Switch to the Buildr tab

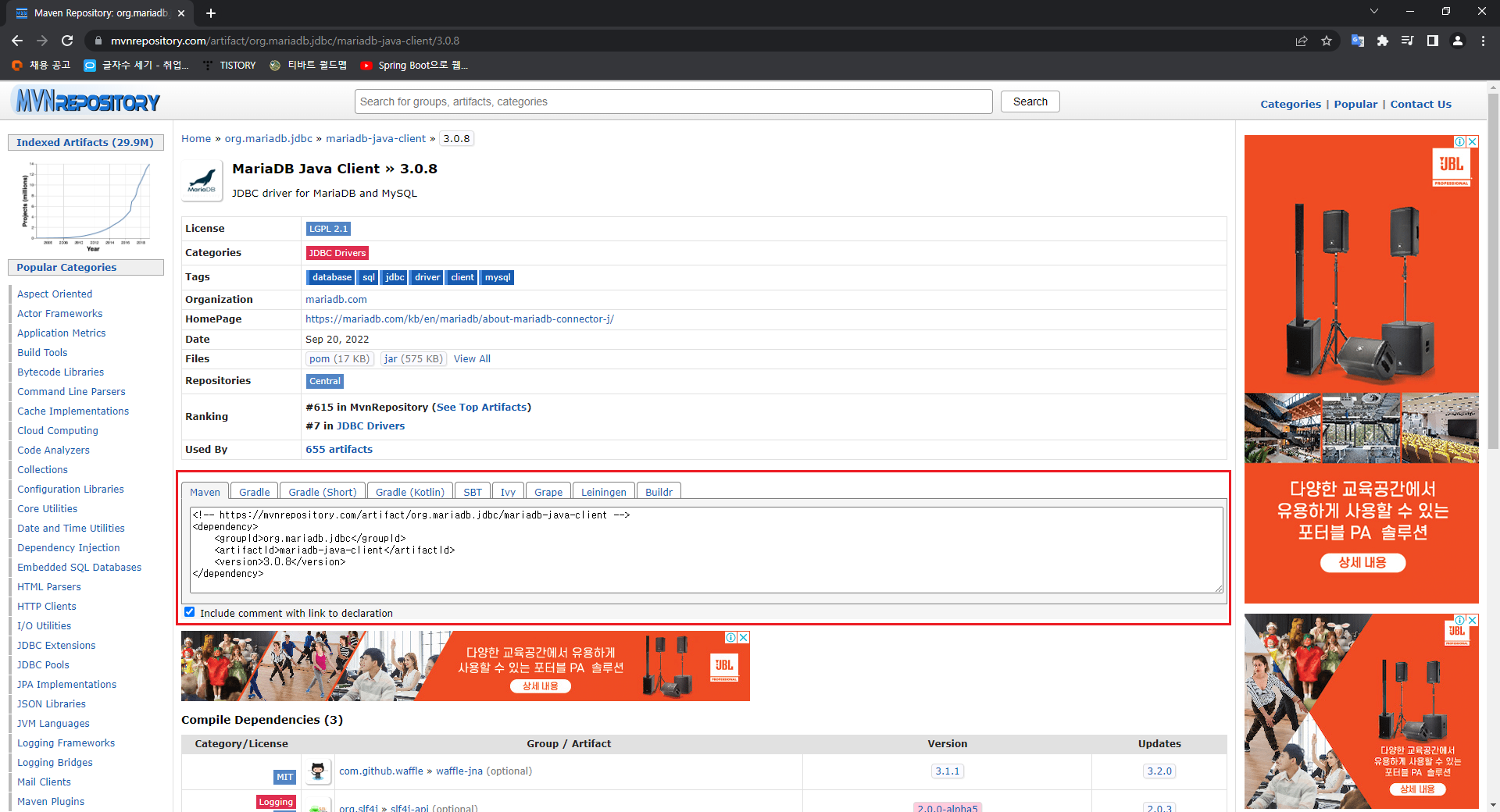[659, 492]
